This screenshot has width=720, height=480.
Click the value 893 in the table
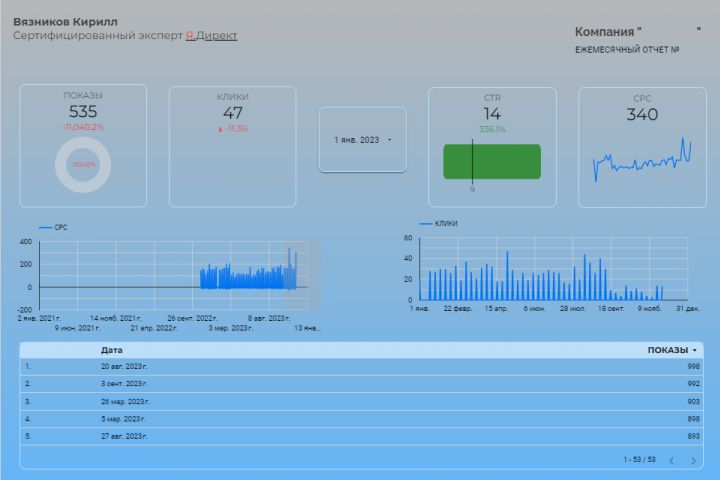pos(693,436)
